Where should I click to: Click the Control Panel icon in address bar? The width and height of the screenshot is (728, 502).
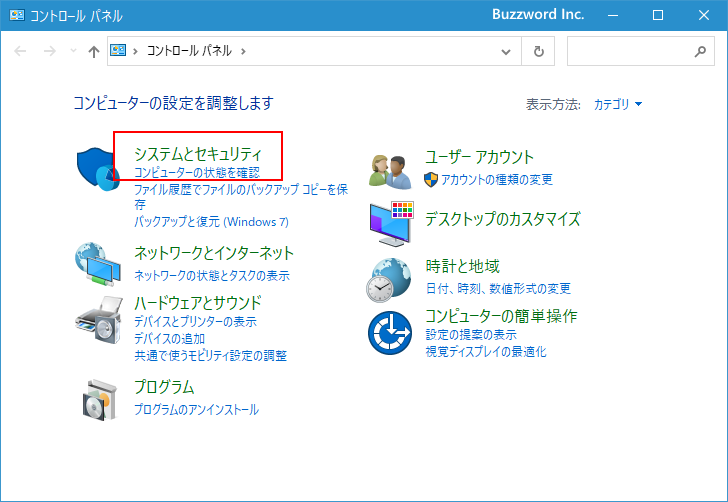[x=118, y=50]
